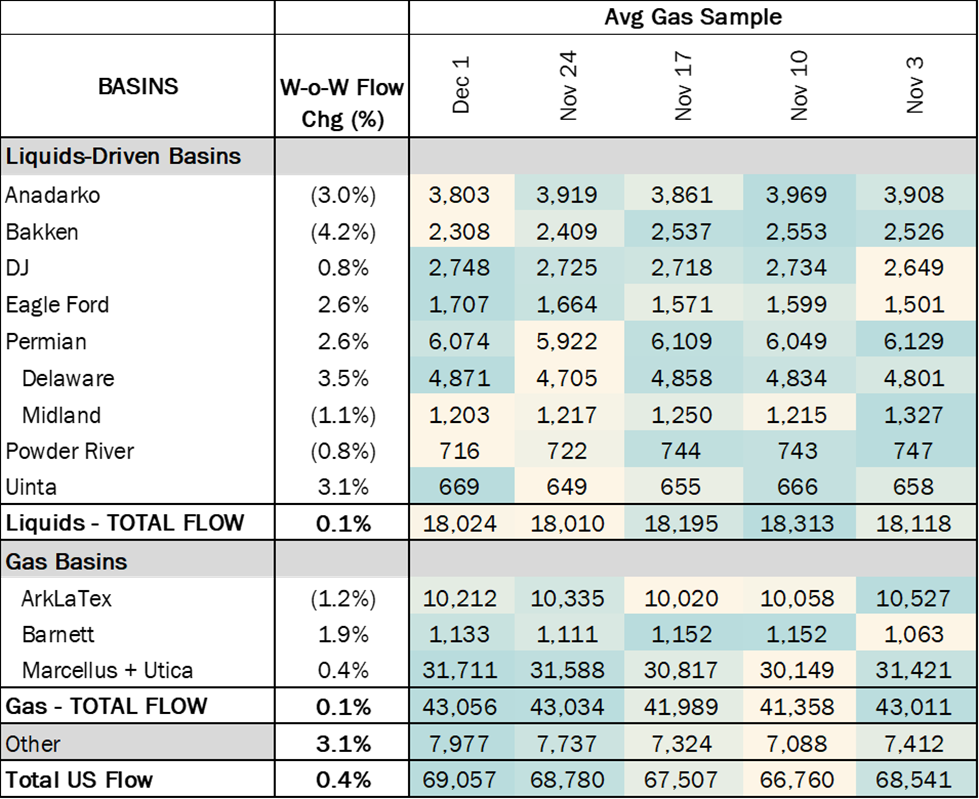Select the Gas Basins section header
979x799 pixels.
coord(66,562)
